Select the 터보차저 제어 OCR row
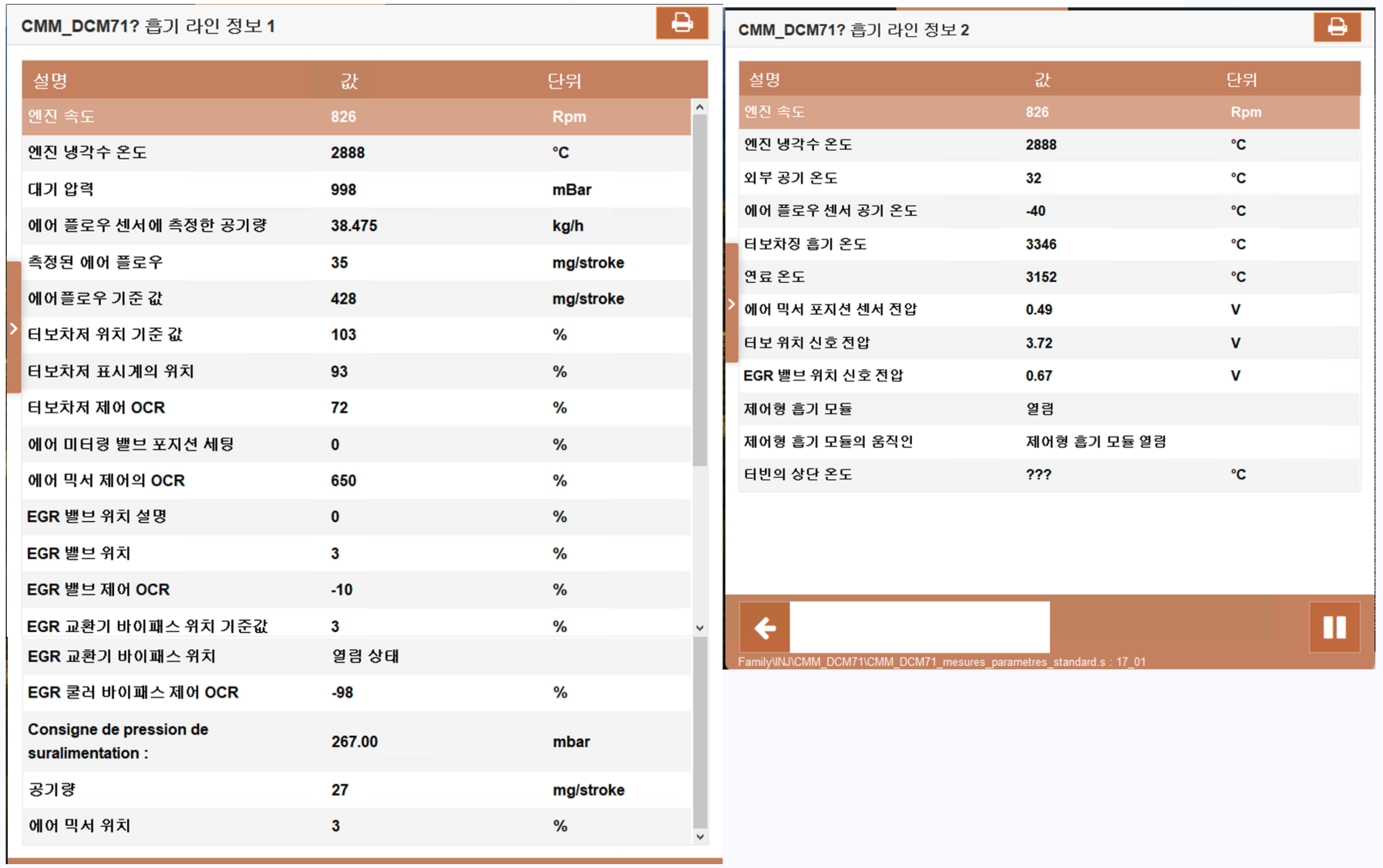The width and height of the screenshot is (1383, 868). (356, 407)
